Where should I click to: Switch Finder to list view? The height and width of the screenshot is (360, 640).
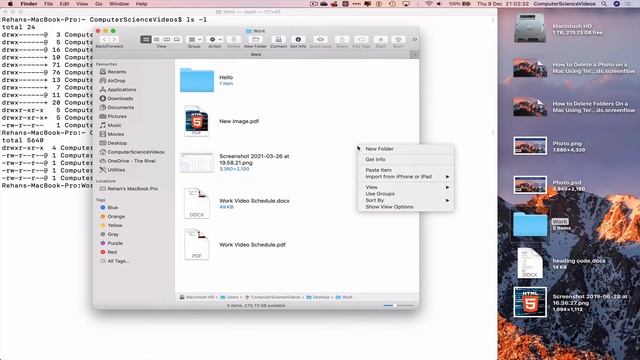coord(156,40)
